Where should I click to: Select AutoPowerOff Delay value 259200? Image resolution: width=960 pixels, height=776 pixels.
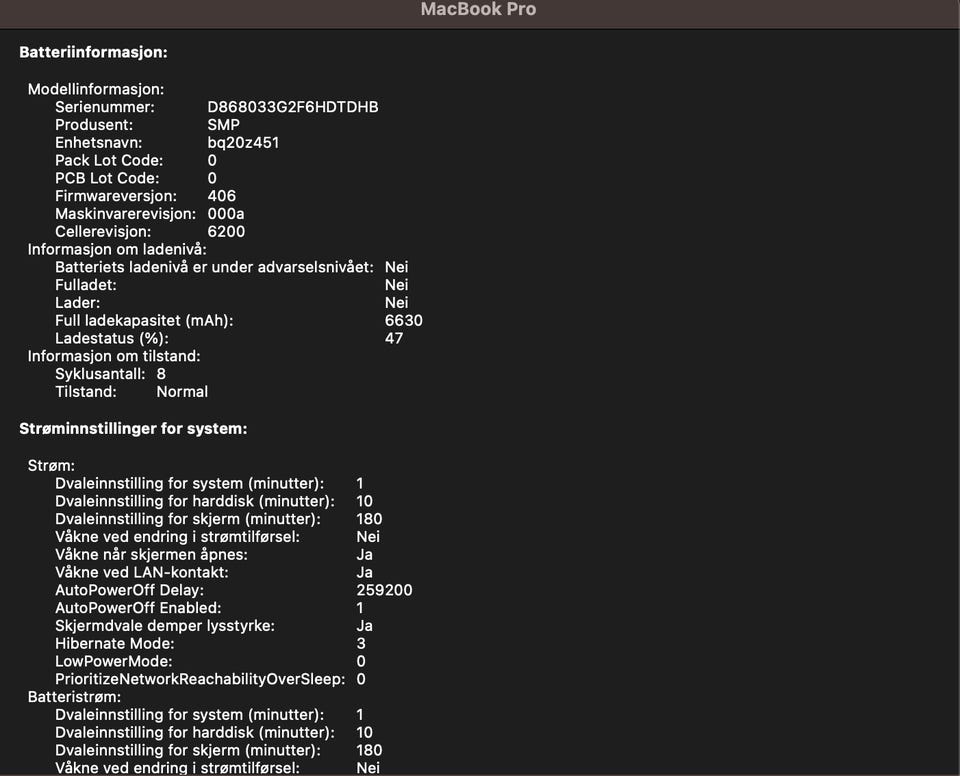click(x=384, y=590)
